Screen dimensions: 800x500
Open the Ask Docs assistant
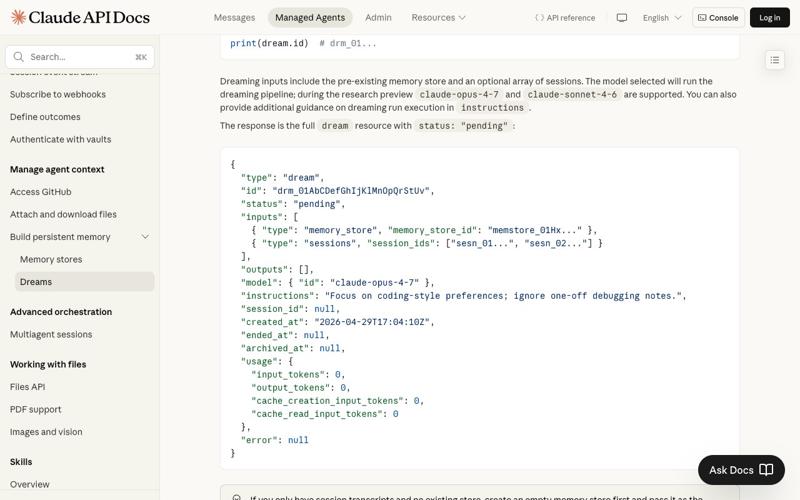point(741,470)
